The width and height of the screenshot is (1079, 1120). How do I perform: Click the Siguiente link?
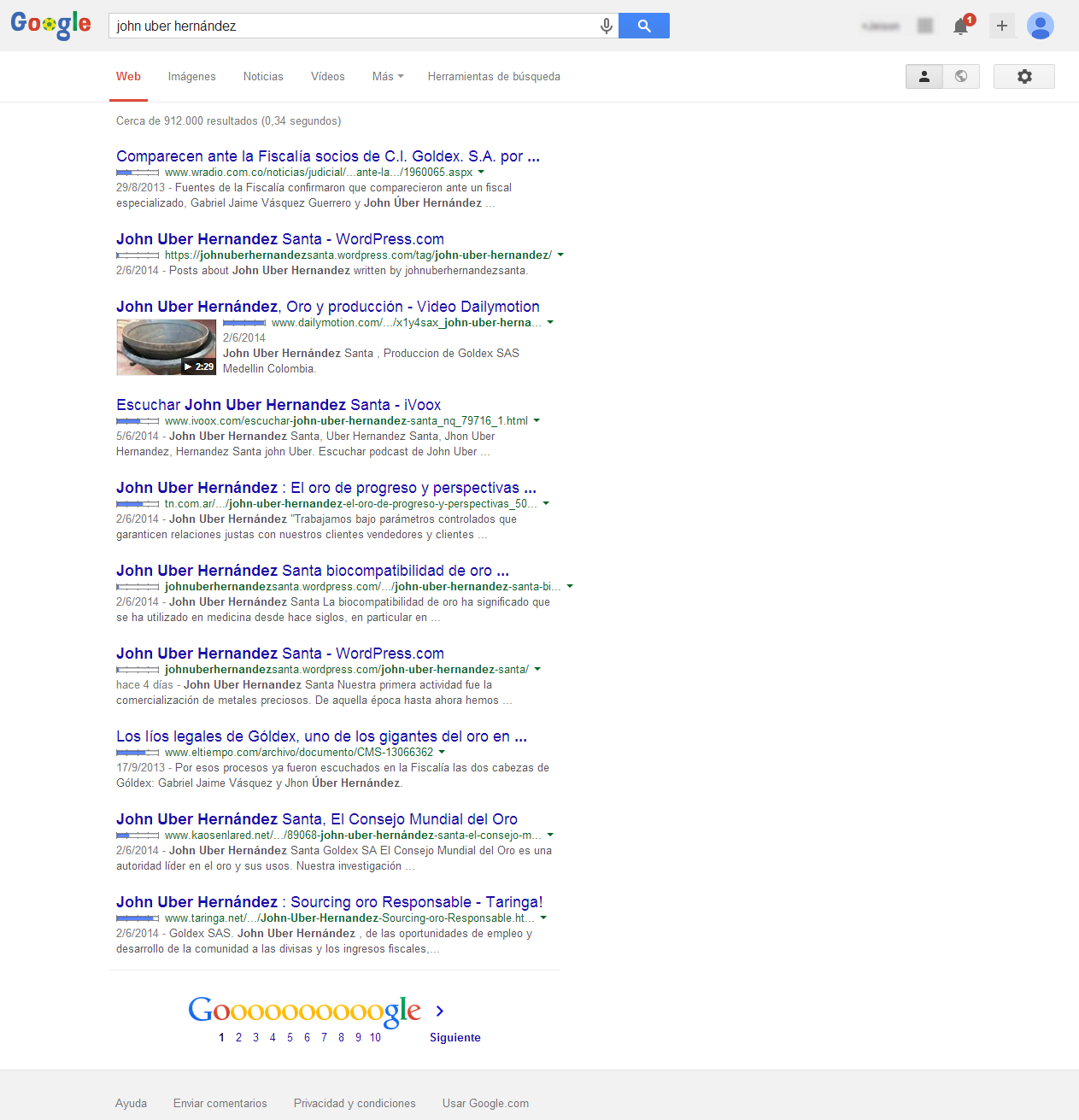455,1037
